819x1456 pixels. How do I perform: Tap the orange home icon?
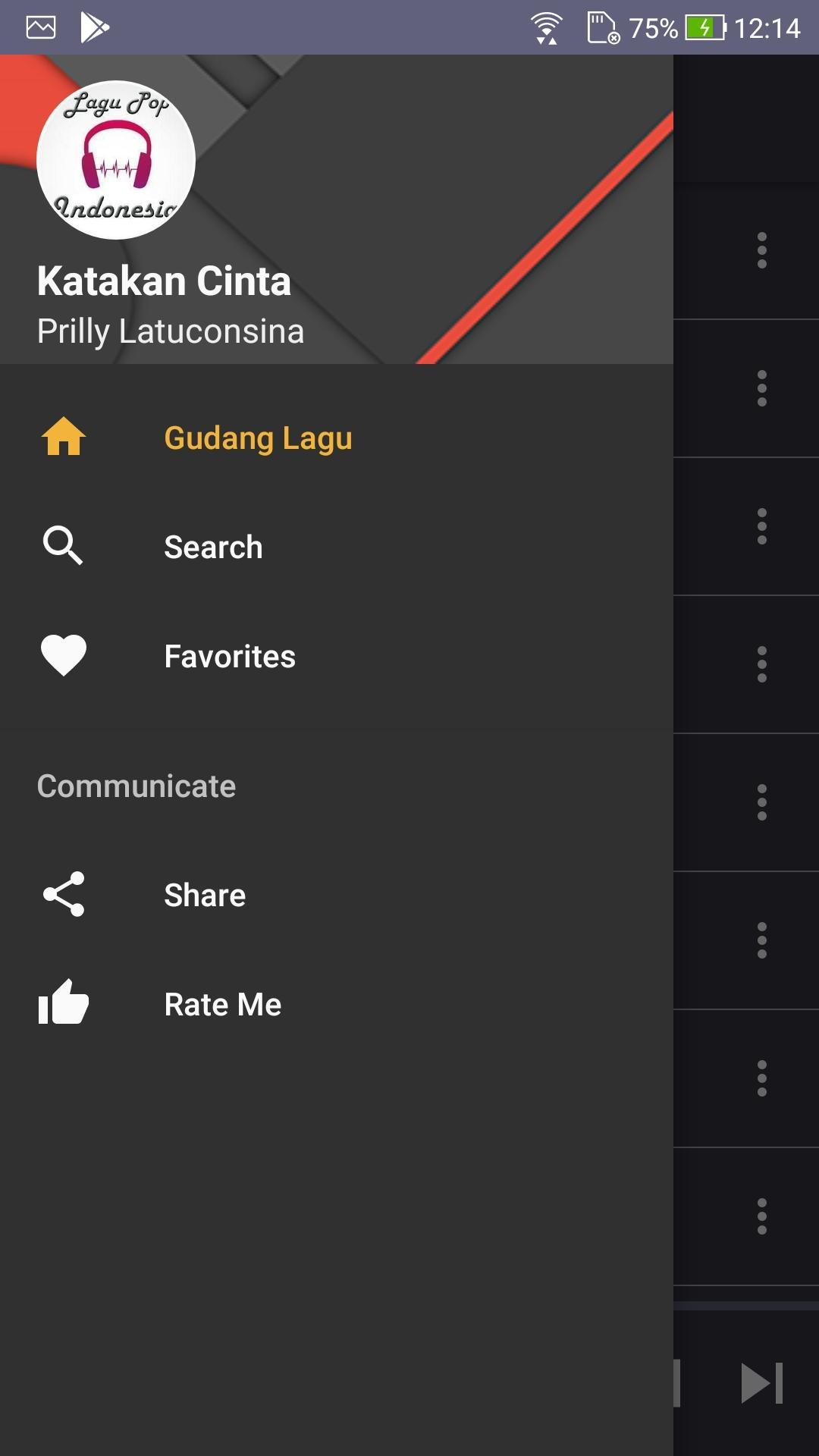click(x=64, y=437)
